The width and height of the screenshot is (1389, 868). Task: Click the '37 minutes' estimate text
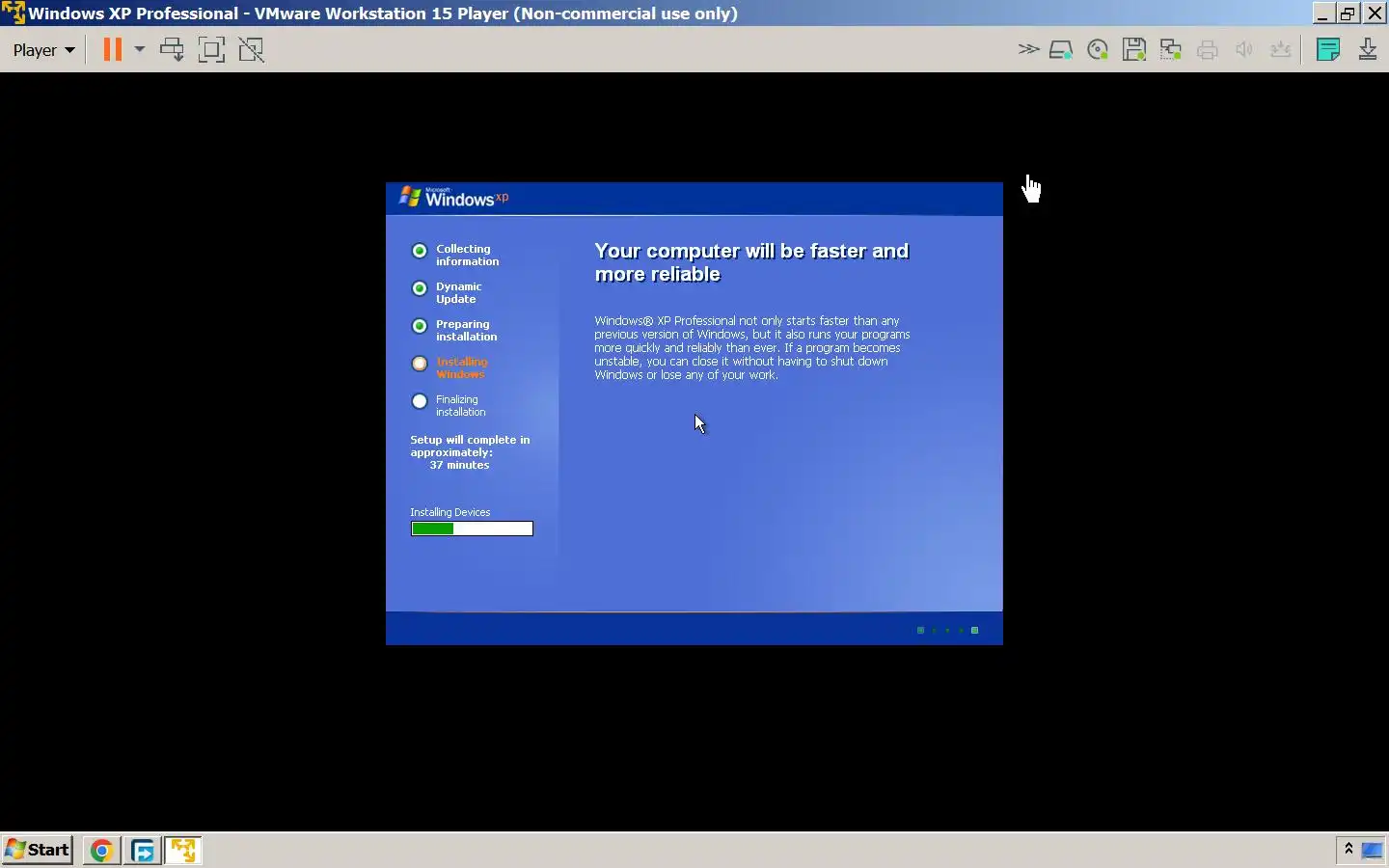[x=459, y=465]
